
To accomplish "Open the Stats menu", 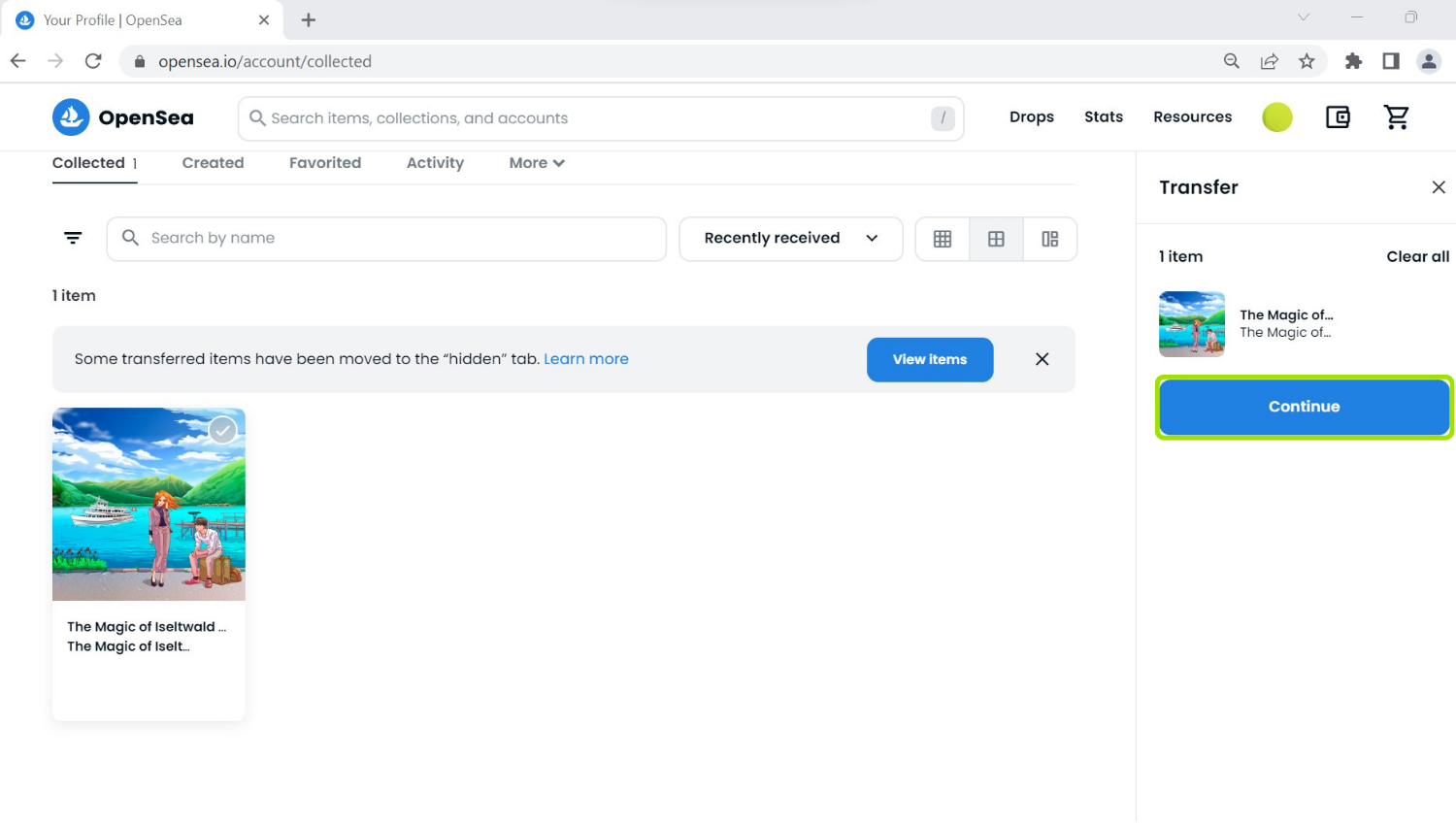I will tap(1104, 116).
